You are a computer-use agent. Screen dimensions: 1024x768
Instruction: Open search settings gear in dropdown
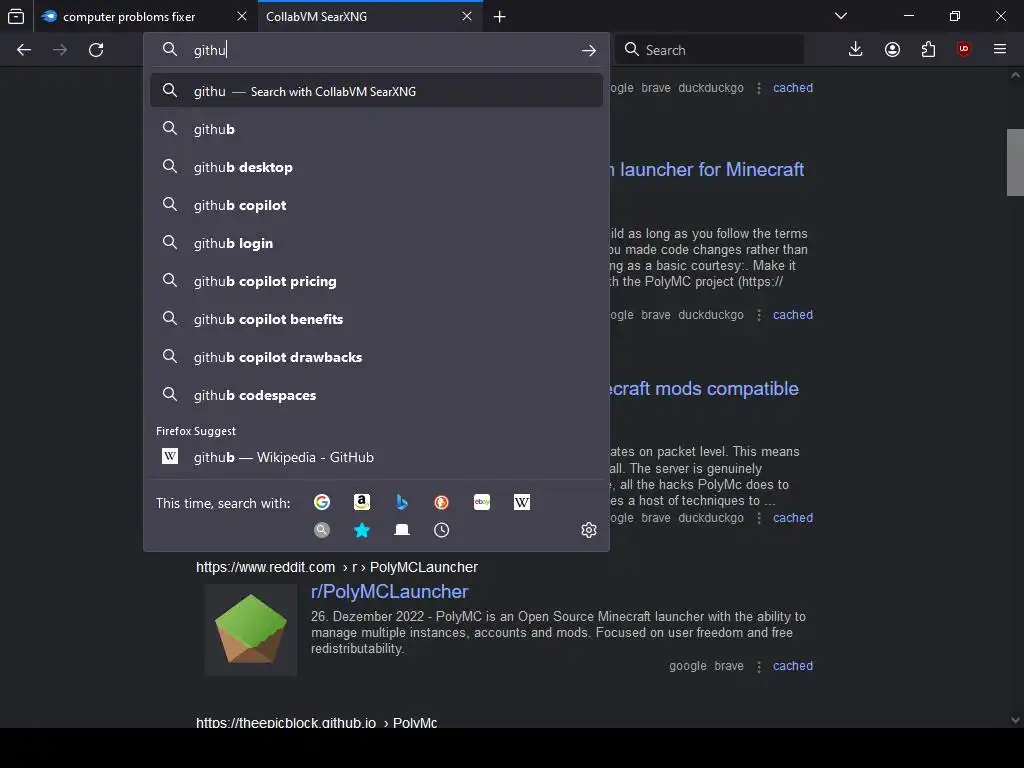point(588,530)
